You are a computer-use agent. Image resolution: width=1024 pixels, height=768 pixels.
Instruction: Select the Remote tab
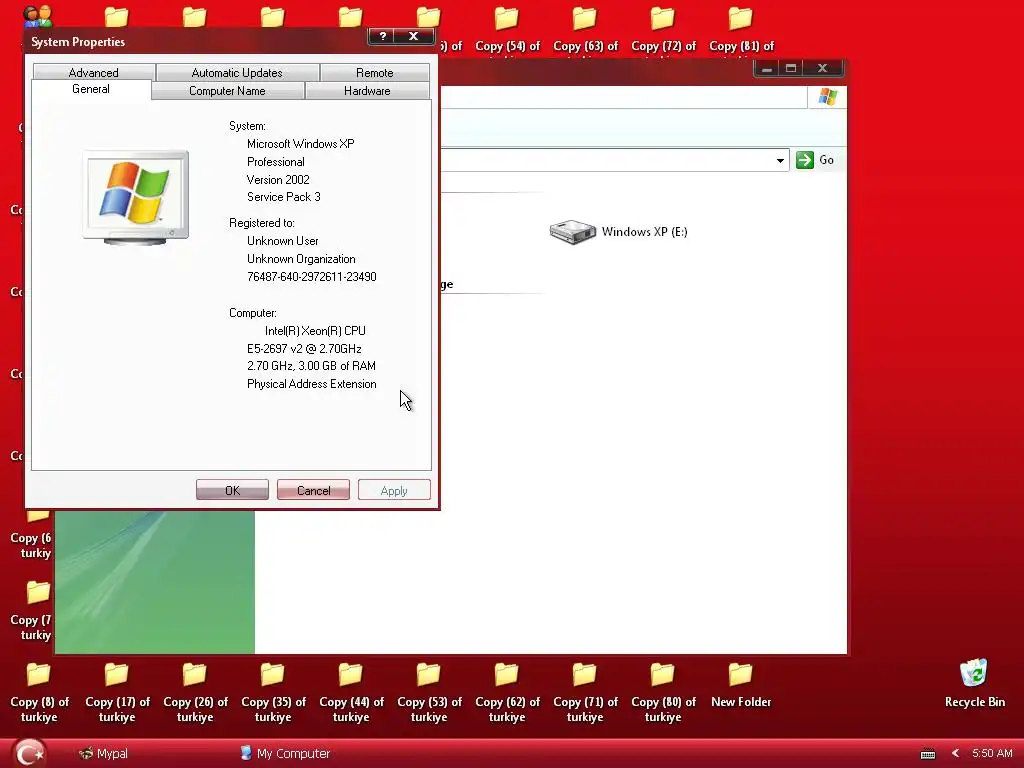click(x=374, y=72)
